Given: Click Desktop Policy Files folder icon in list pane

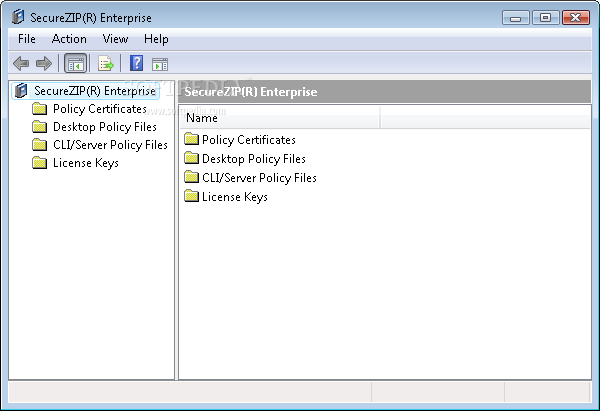Looking at the screenshot, I should 191,158.
